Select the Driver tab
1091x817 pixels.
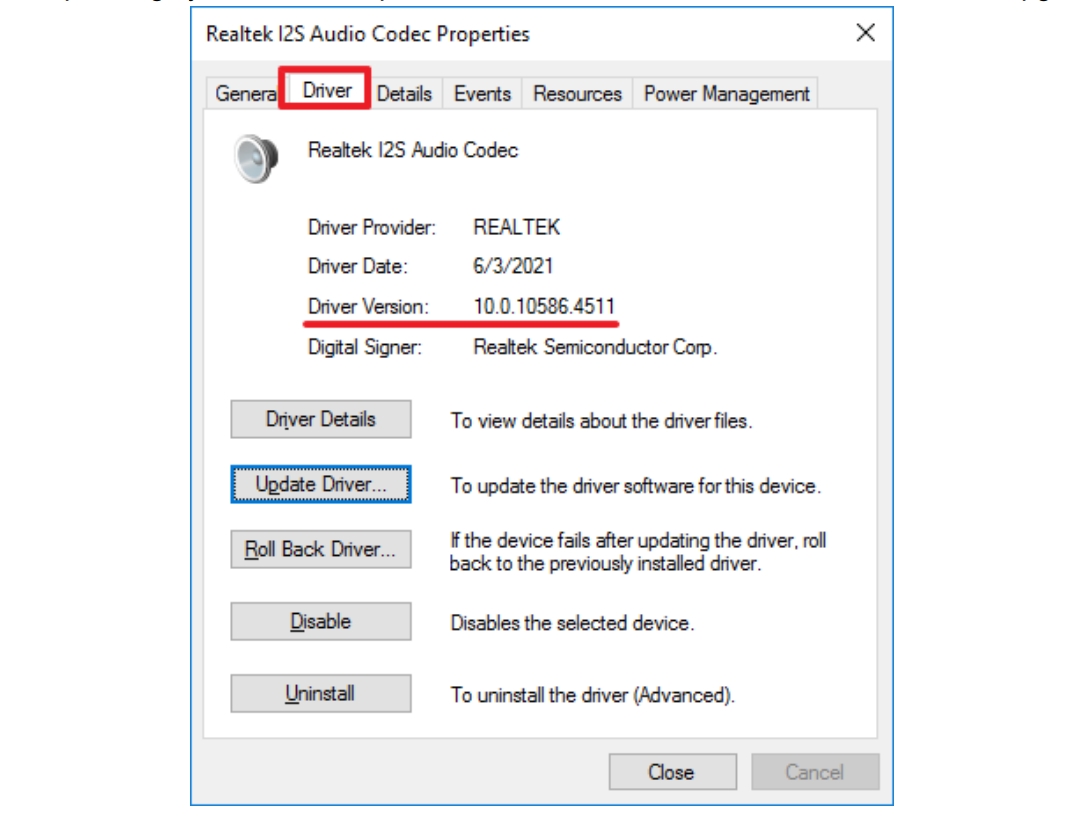click(x=326, y=91)
